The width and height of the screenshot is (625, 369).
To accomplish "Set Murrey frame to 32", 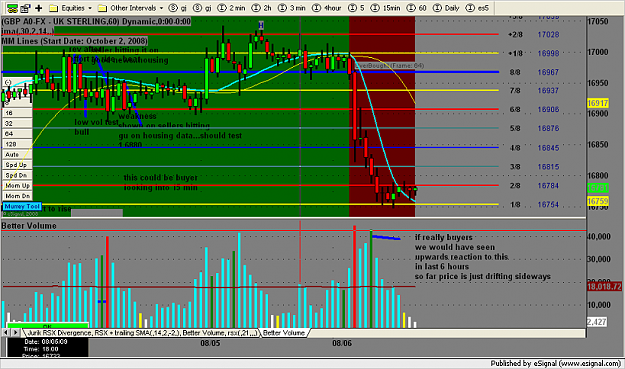I will 17,124.
